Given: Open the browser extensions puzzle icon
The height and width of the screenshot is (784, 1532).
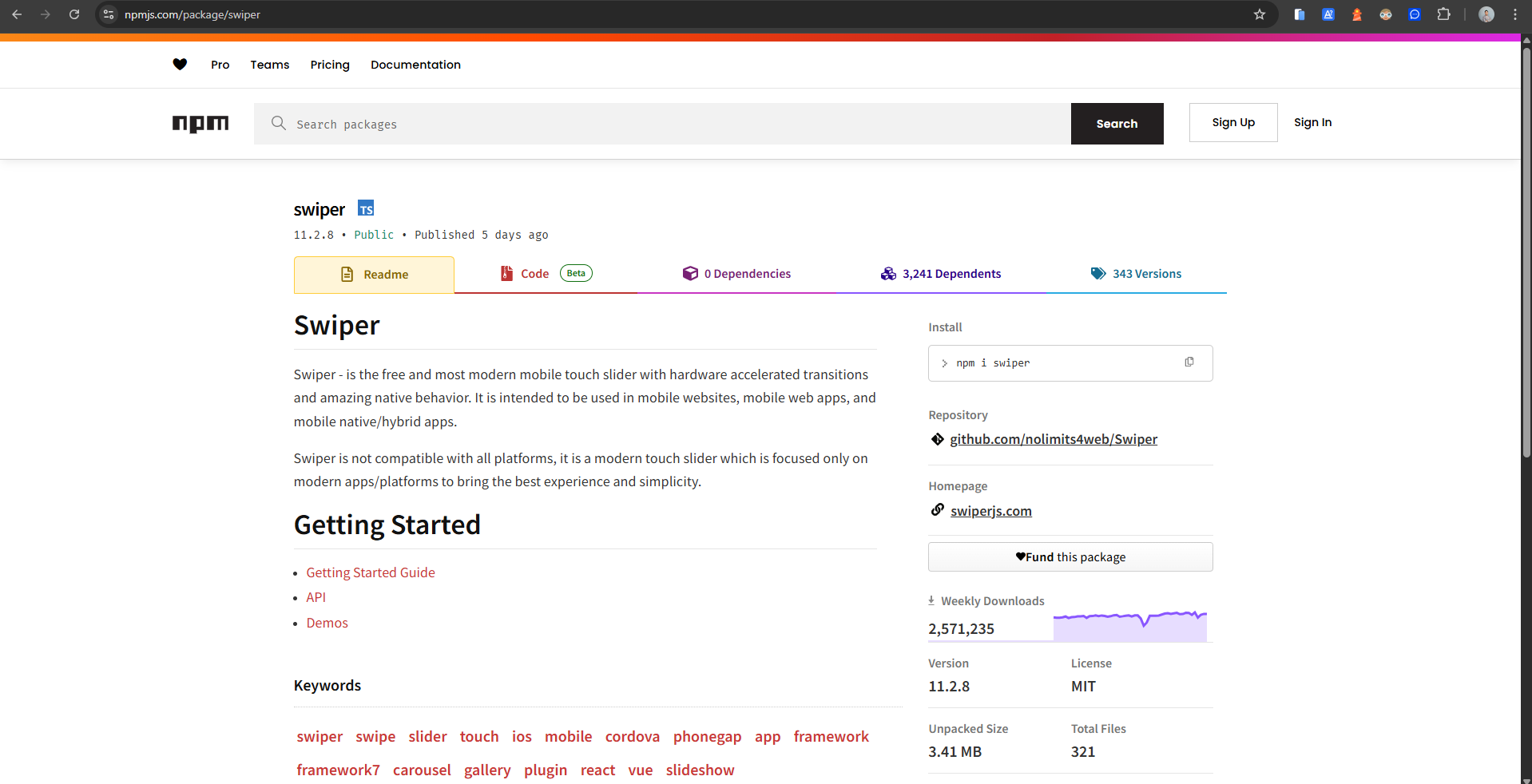Looking at the screenshot, I should click(1443, 14).
